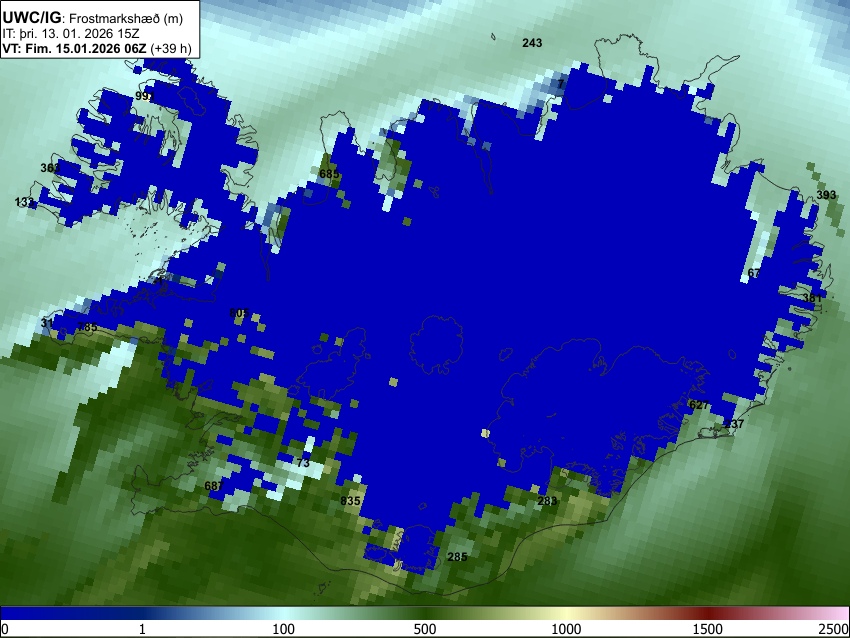Click the map value "627" in the southeast

pos(699,405)
